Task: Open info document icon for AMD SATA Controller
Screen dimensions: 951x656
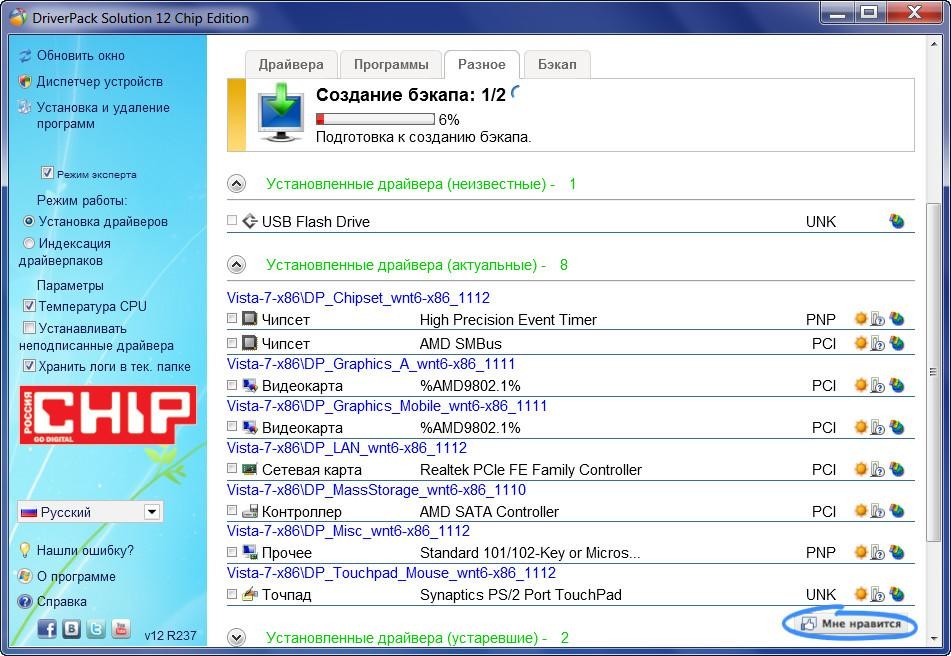Action: click(878, 511)
